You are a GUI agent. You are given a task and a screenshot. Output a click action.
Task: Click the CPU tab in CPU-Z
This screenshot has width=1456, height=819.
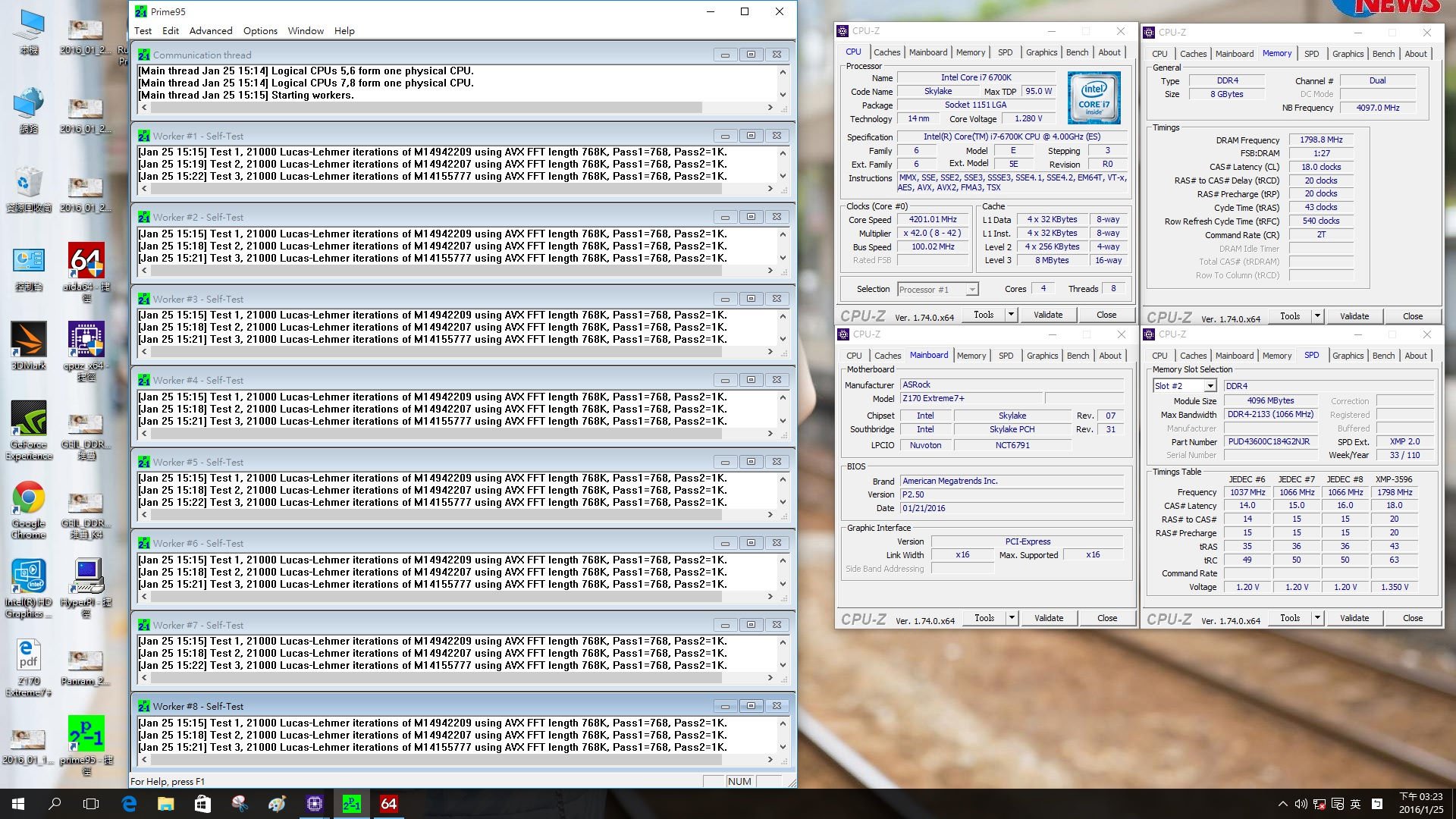854,53
